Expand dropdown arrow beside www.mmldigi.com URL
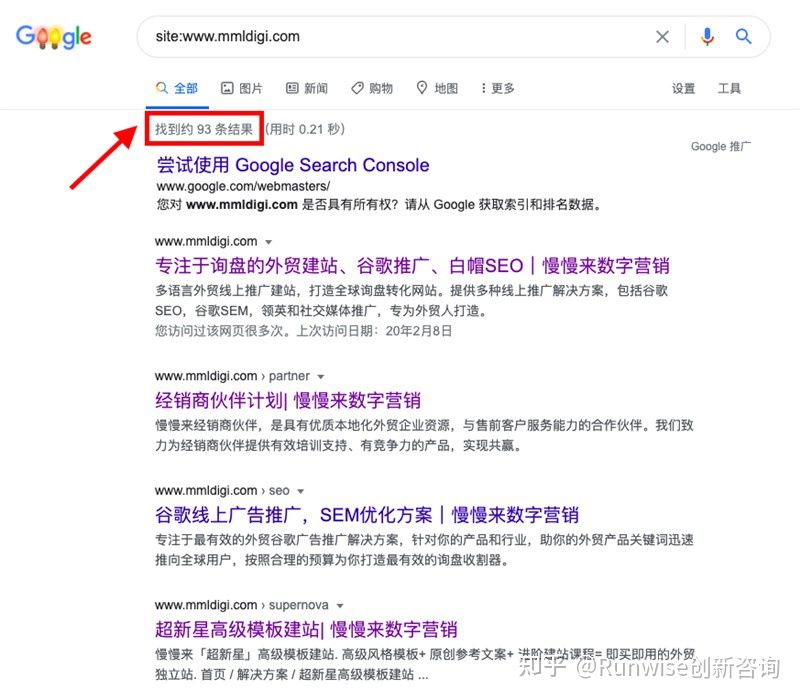 (269, 242)
